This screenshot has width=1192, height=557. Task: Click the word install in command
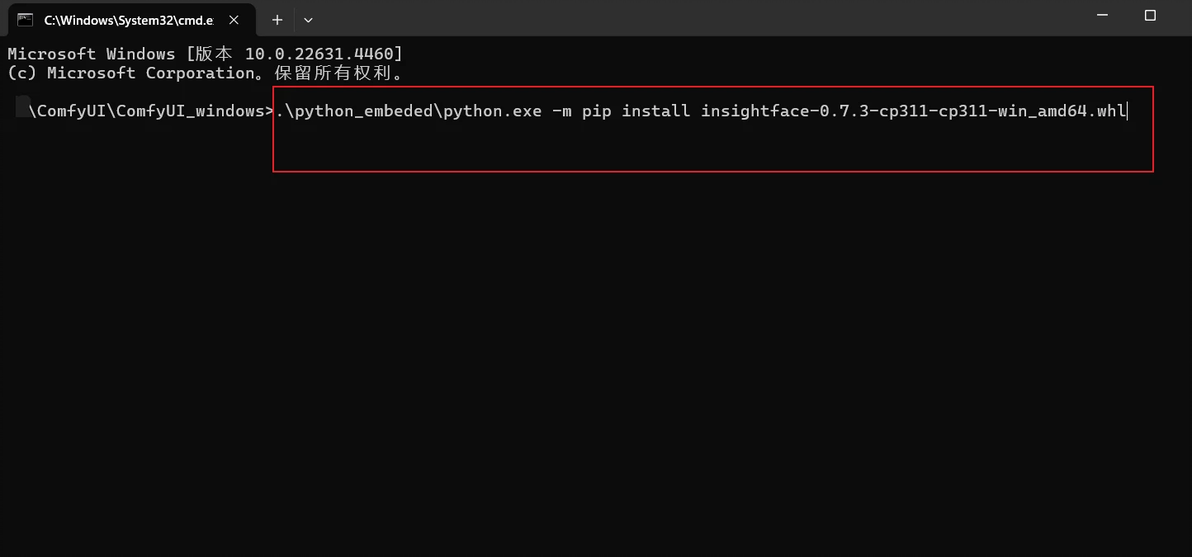pyautogui.click(x=656, y=111)
